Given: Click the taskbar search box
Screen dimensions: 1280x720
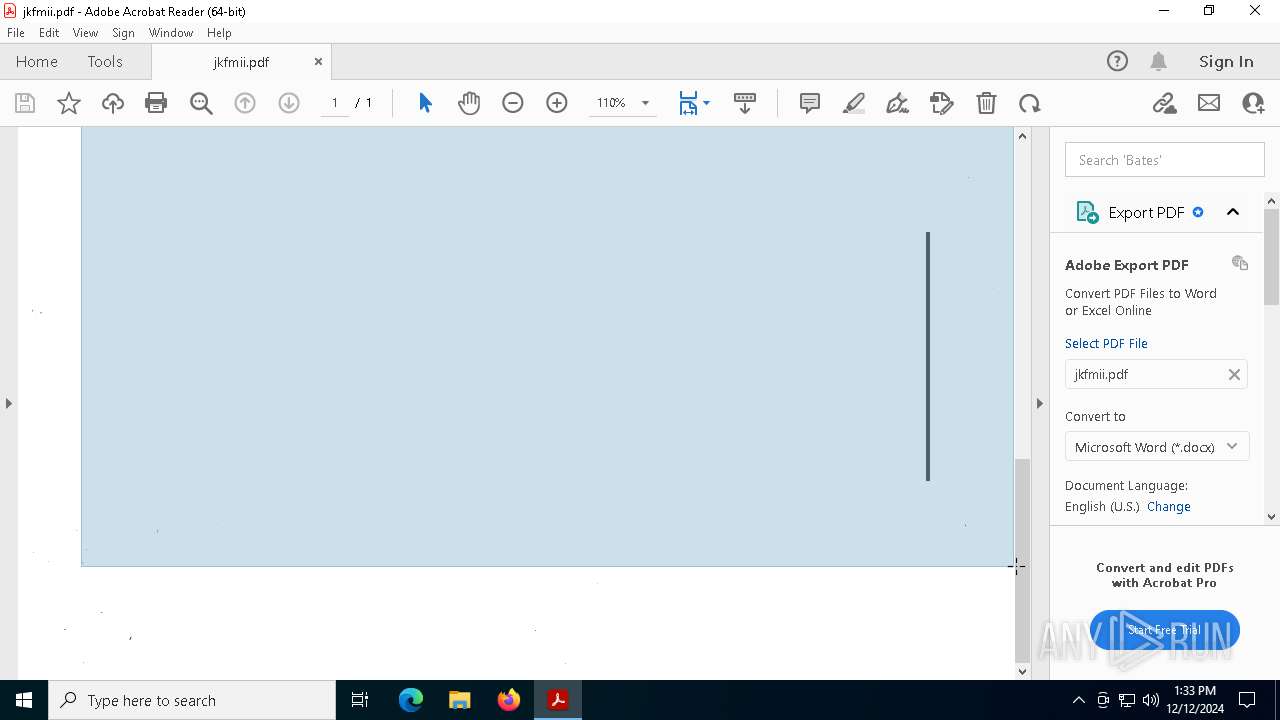Looking at the screenshot, I should 192,700.
